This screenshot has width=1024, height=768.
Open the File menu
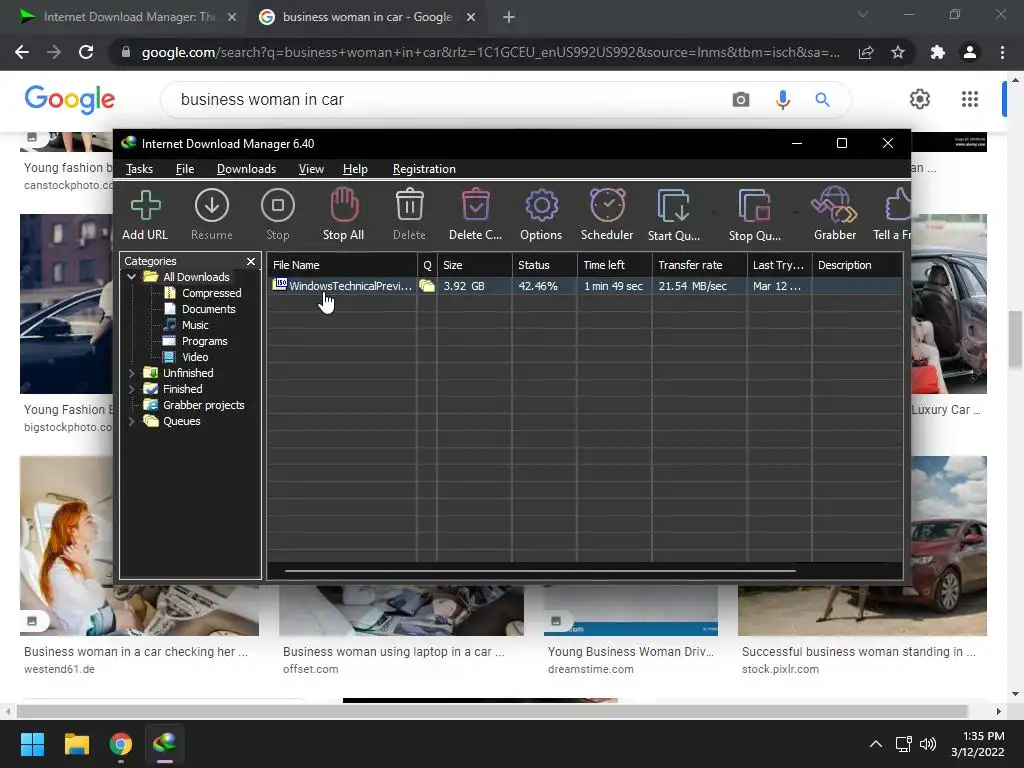pyautogui.click(x=185, y=169)
